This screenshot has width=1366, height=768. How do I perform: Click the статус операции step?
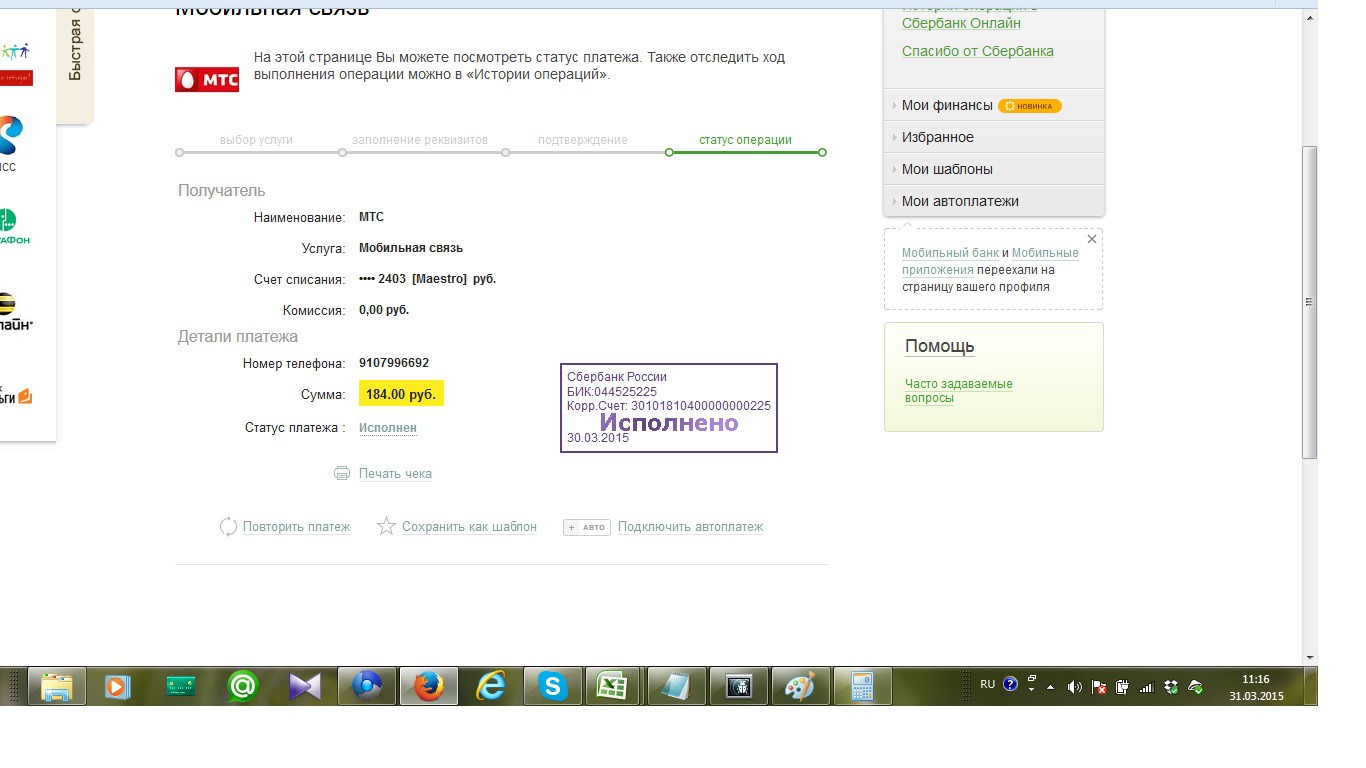pyautogui.click(x=745, y=140)
